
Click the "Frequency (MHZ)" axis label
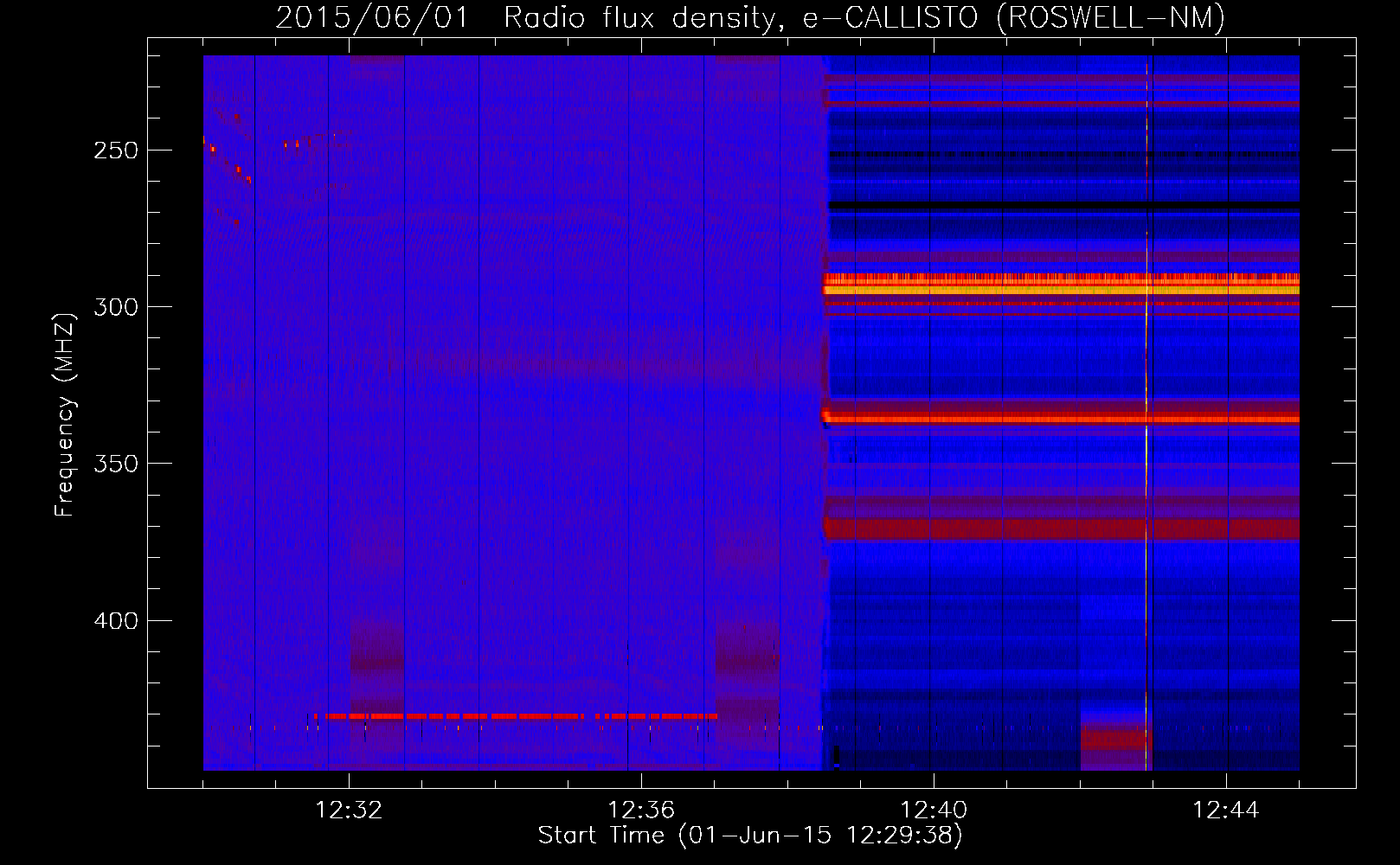(x=65, y=415)
